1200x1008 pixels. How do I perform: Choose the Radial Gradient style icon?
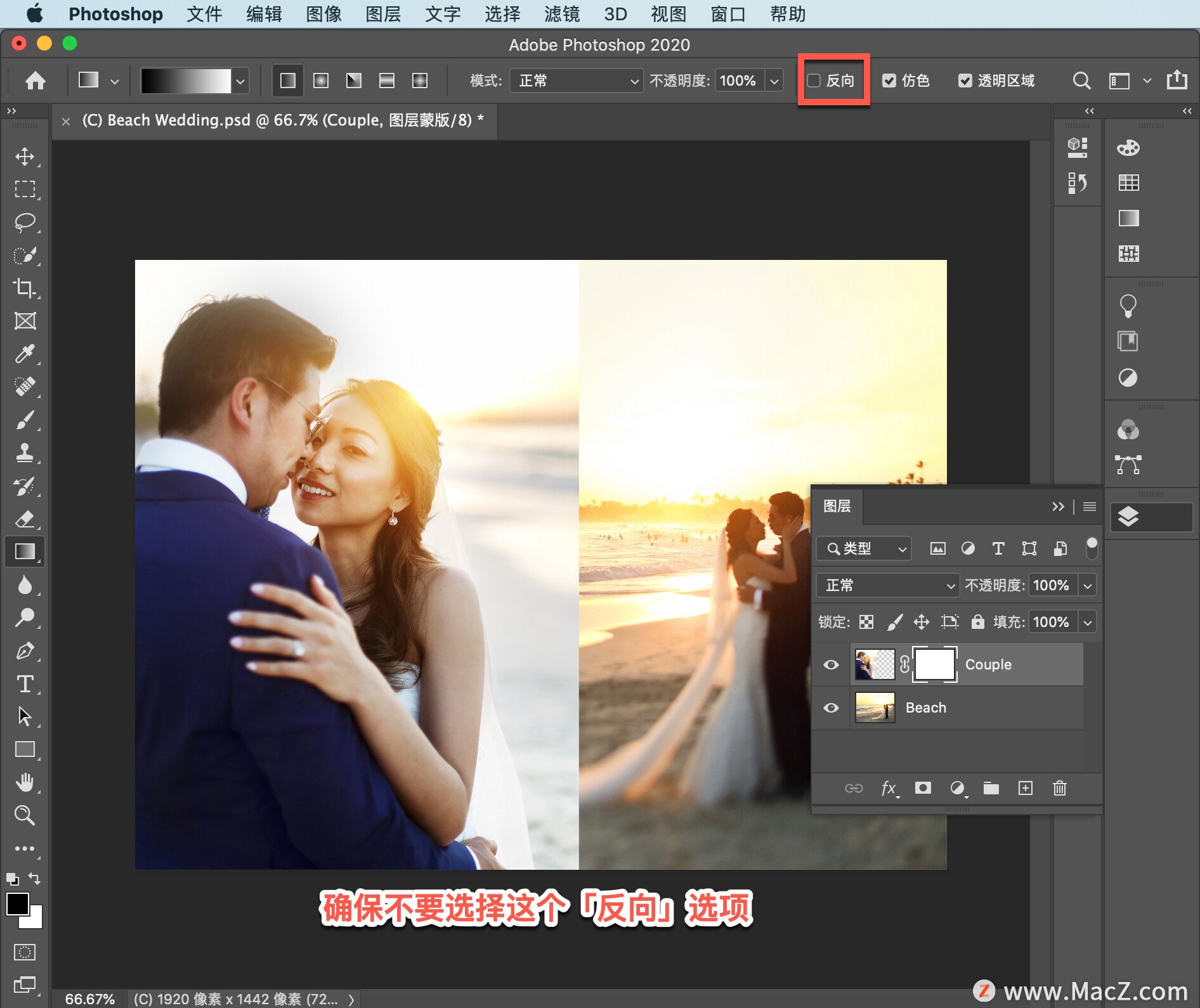click(321, 81)
